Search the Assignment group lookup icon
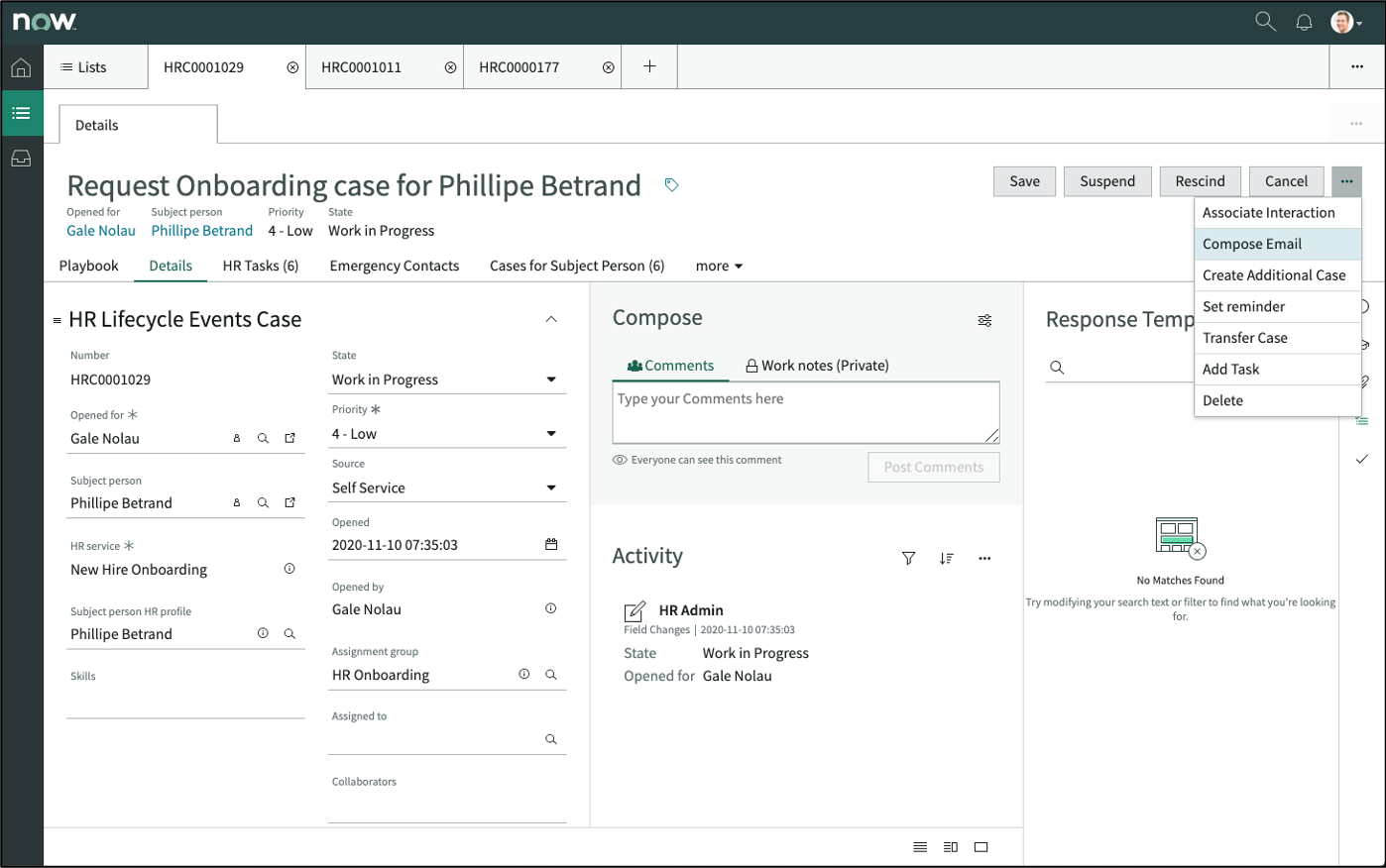The height and width of the screenshot is (868, 1386). 551,674
